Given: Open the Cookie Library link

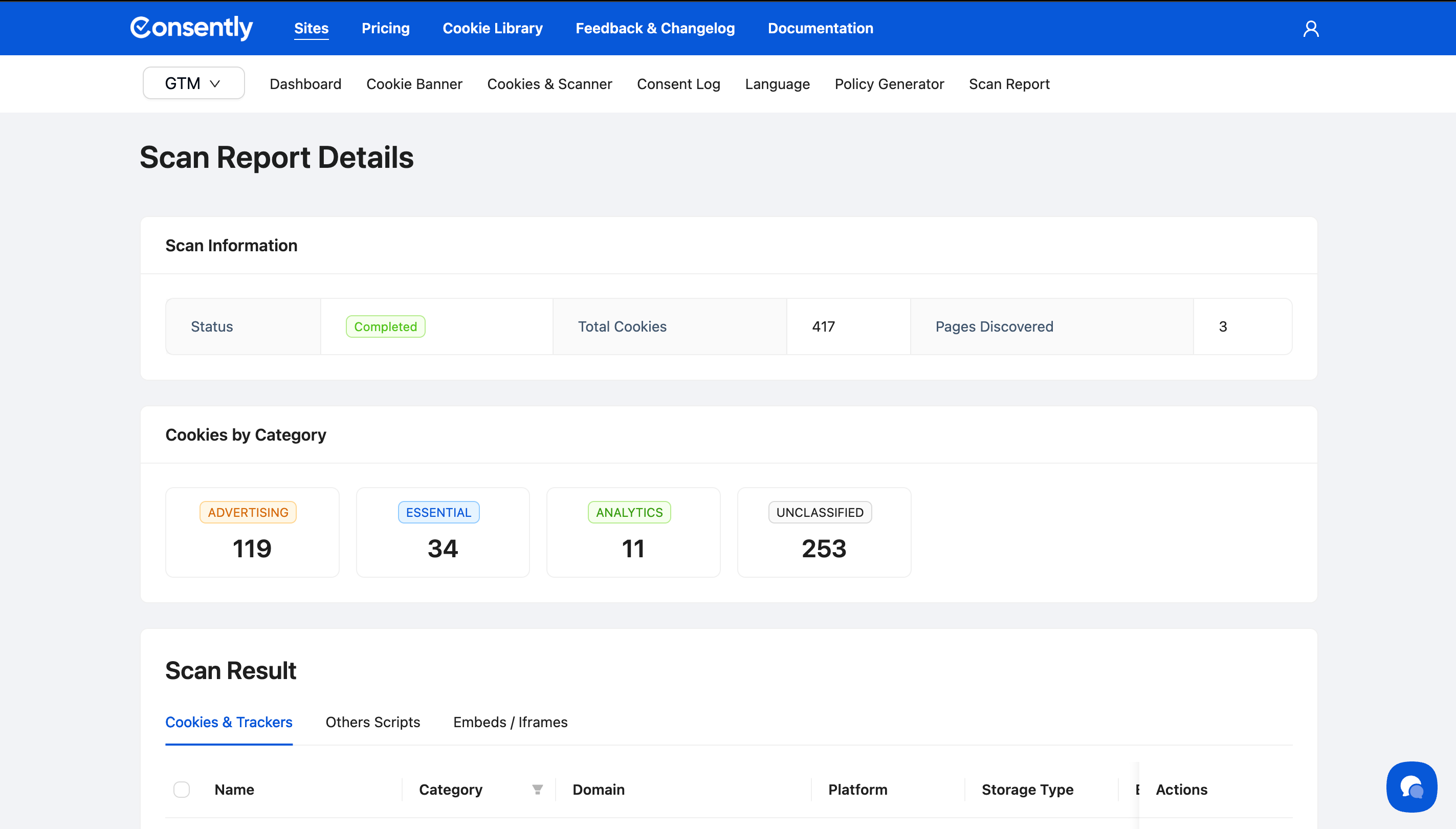Looking at the screenshot, I should click(492, 28).
